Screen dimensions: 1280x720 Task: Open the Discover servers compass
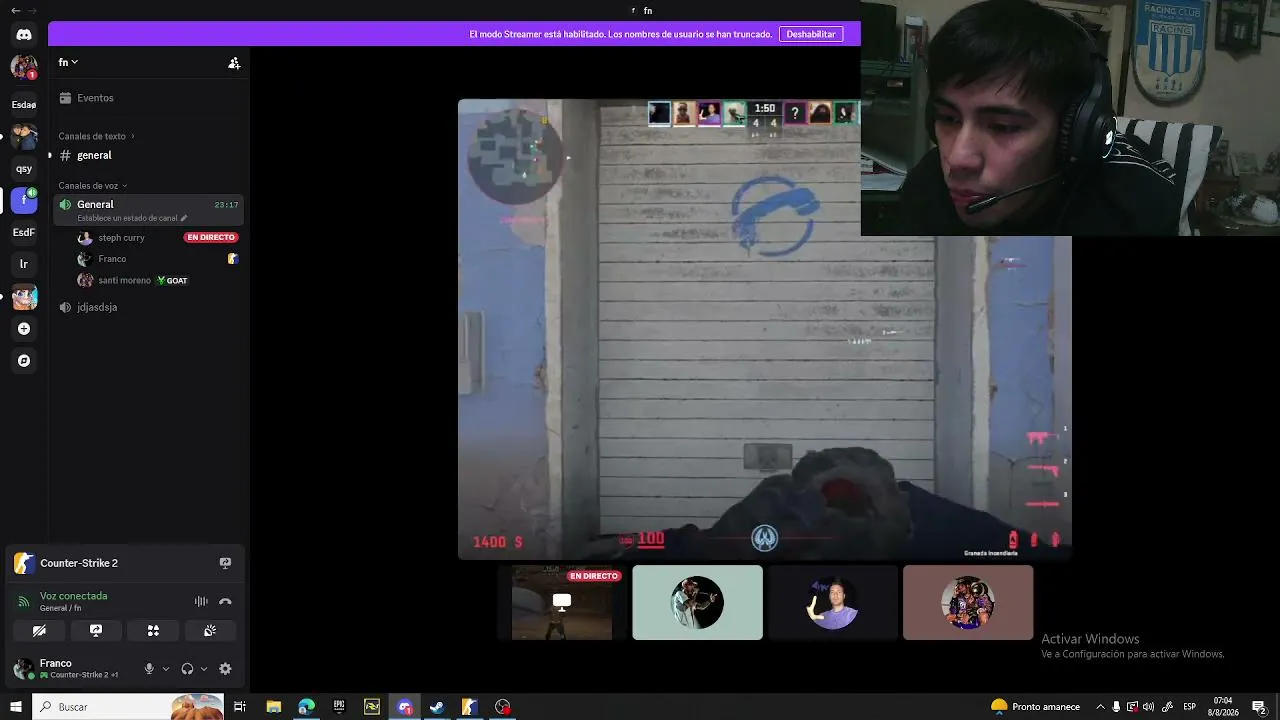tap(24, 361)
